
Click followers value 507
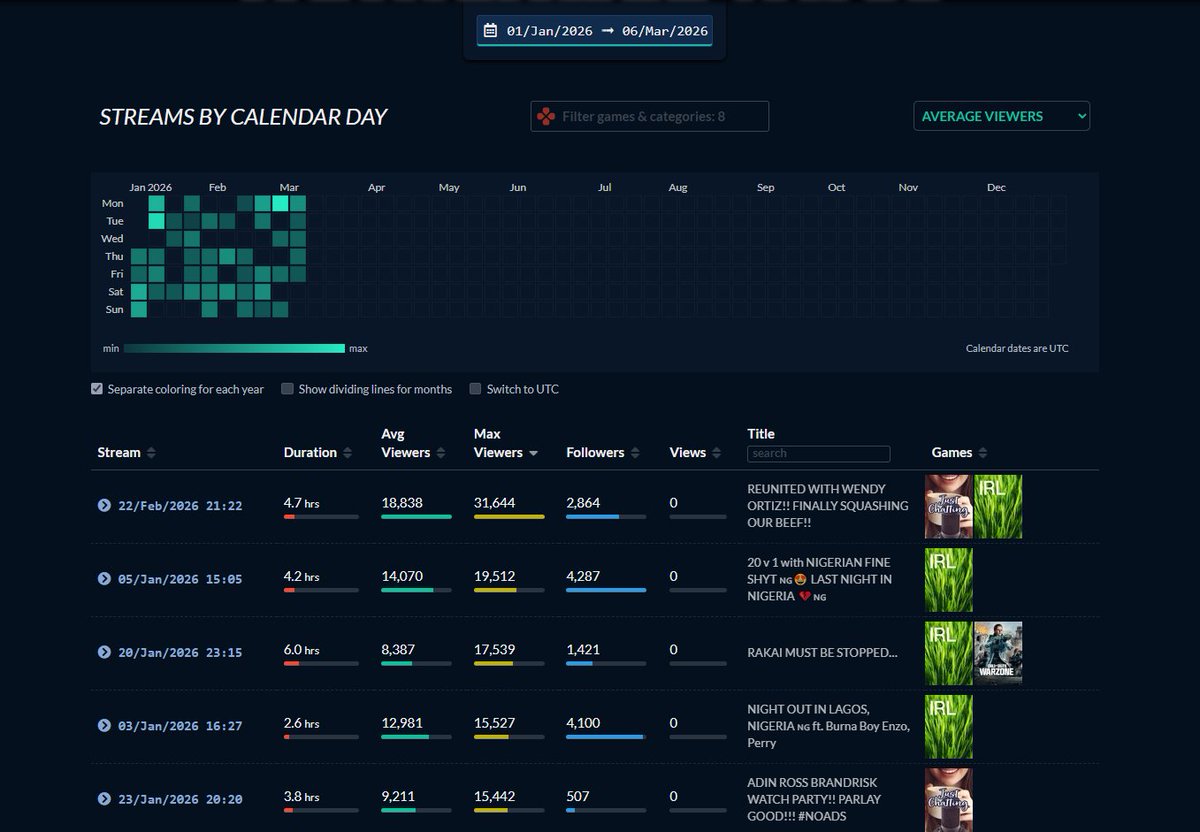(578, 796)
